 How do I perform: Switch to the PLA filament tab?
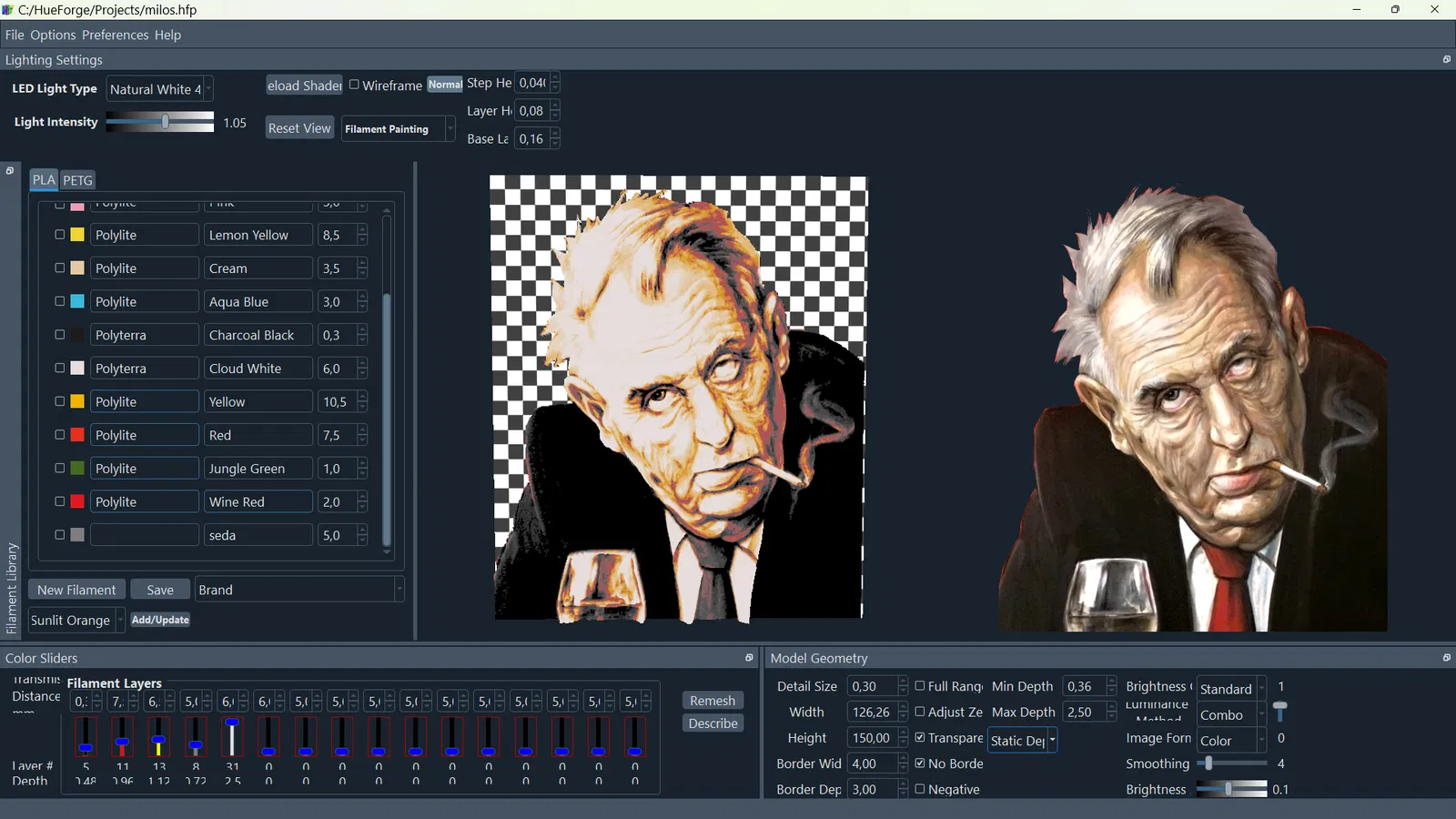[x=44, y=180]
